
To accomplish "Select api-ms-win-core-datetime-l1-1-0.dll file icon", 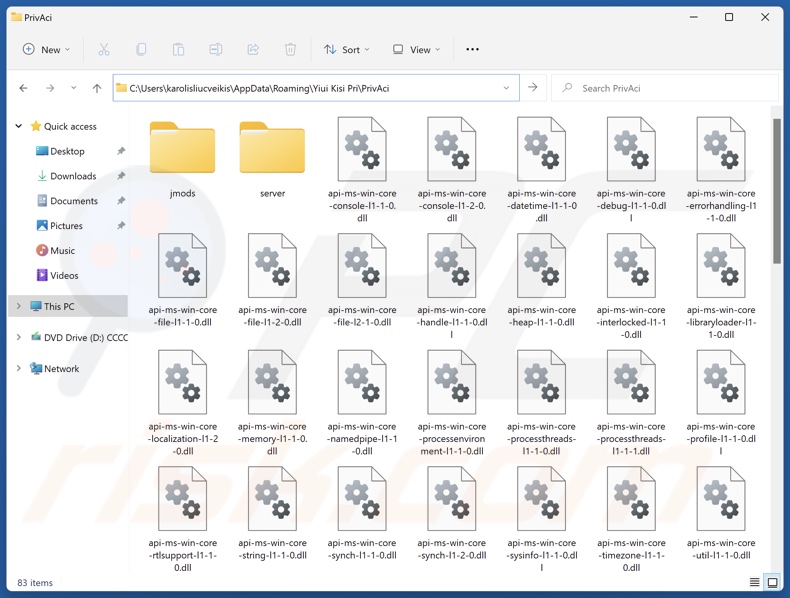I will coord(542,149).
